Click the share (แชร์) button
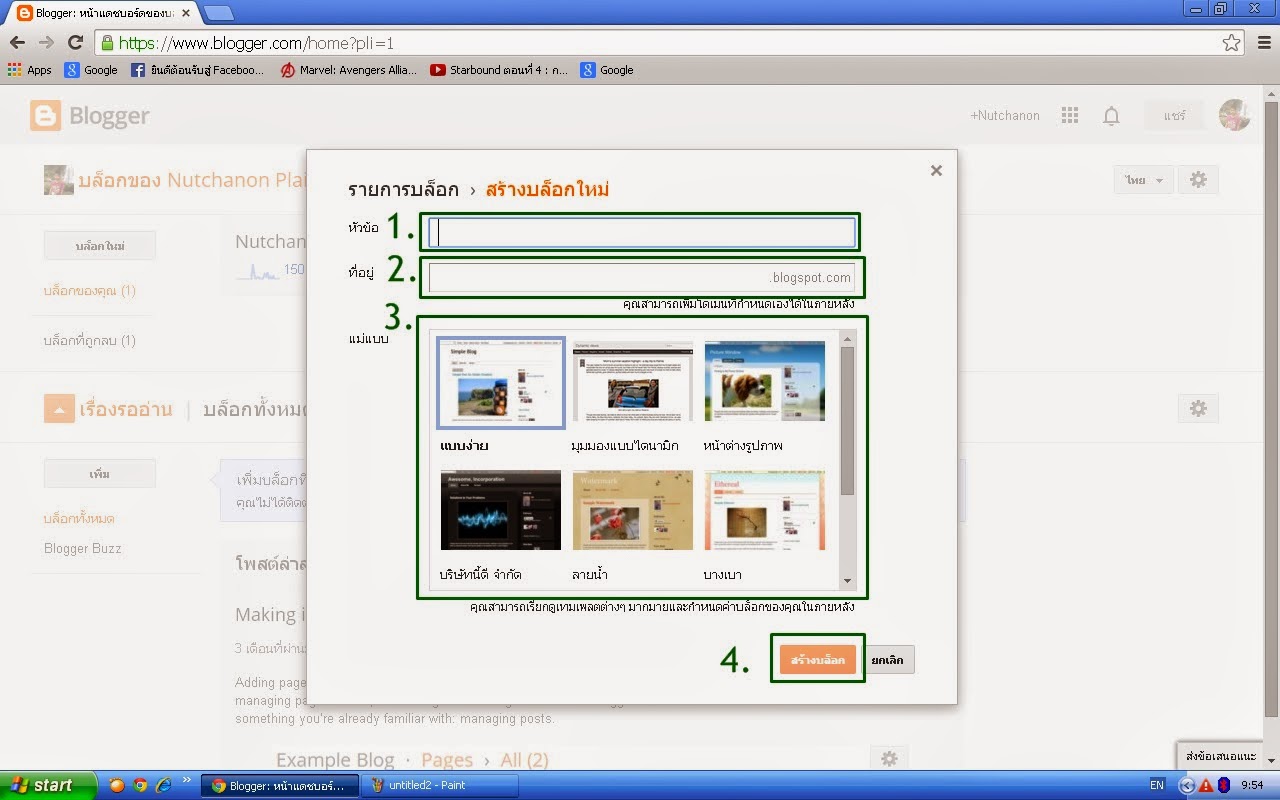1280x800 pixels. click(x=1174, y=116)
